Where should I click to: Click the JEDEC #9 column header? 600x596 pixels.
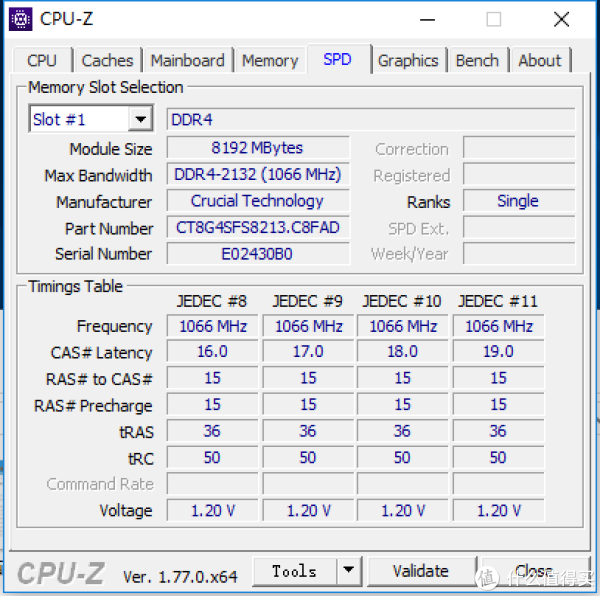click(x=308, y=301)
